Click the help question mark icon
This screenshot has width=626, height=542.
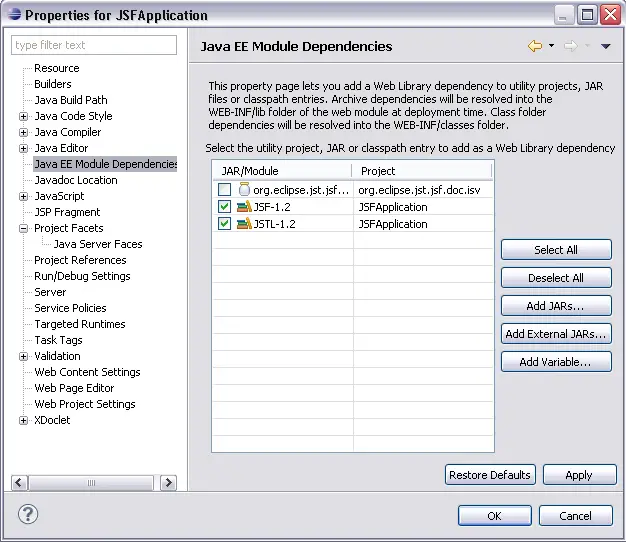pyautogui.click(x=28, y=515)
